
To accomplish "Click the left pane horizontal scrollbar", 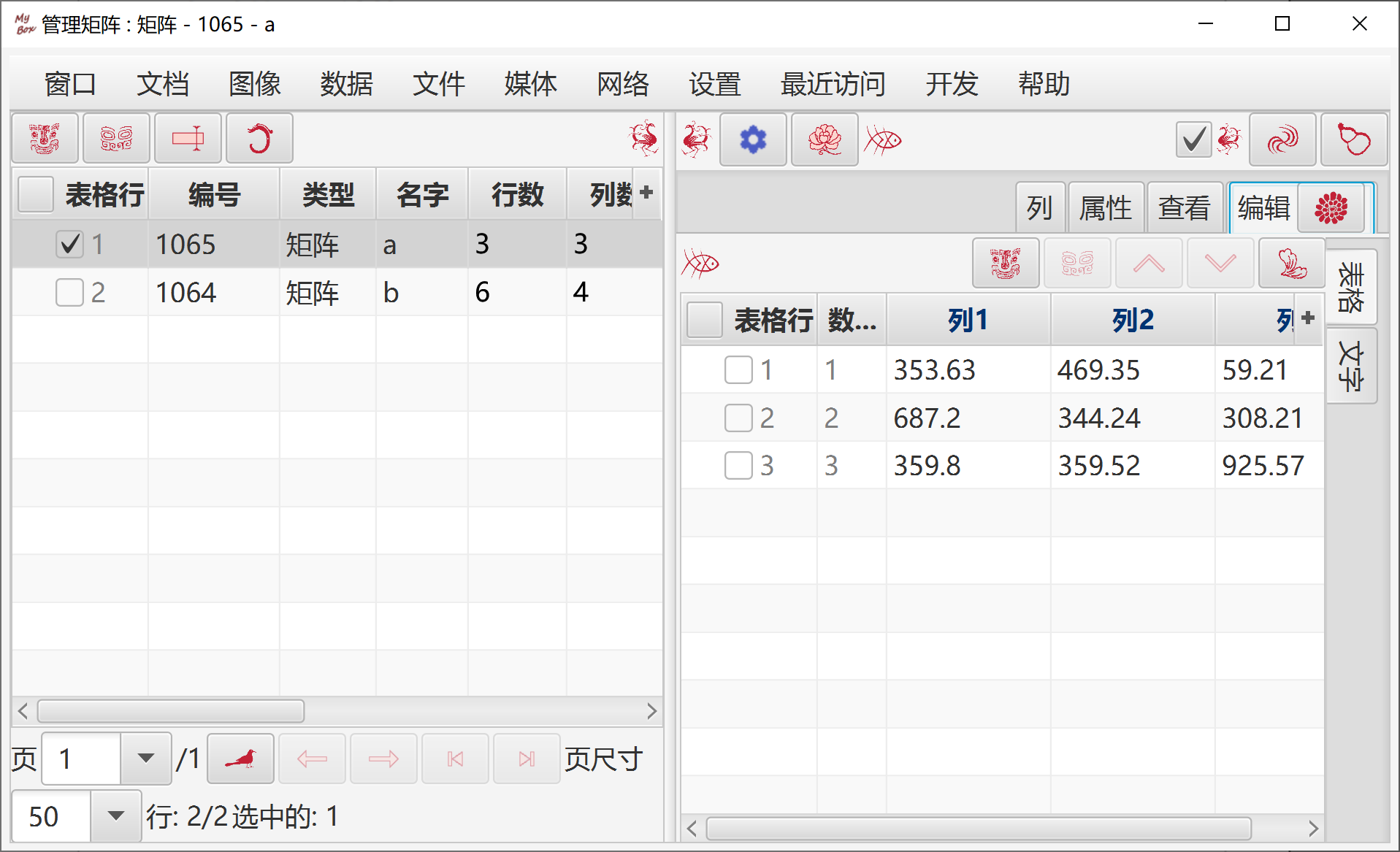I will pyautogui.click(x=172, y=711).
